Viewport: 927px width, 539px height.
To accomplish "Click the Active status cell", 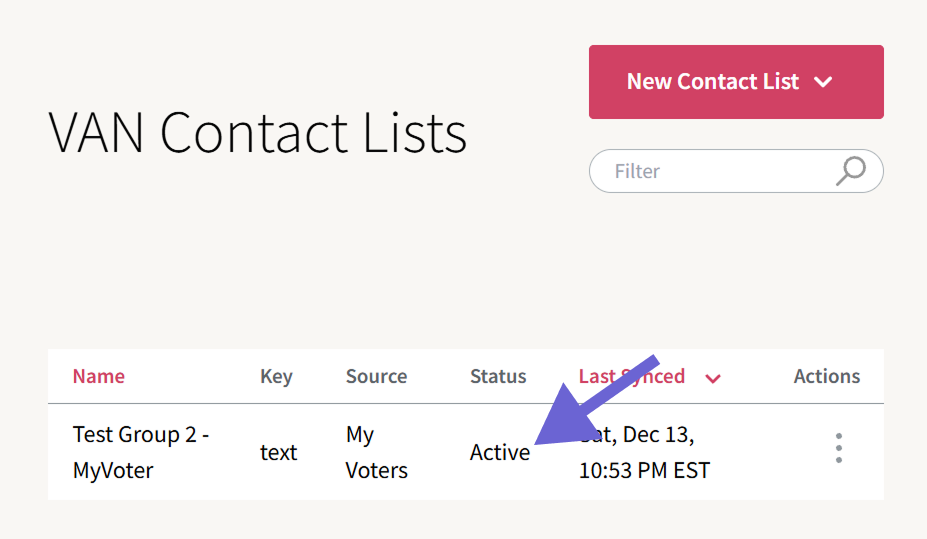I will [499, 452].
